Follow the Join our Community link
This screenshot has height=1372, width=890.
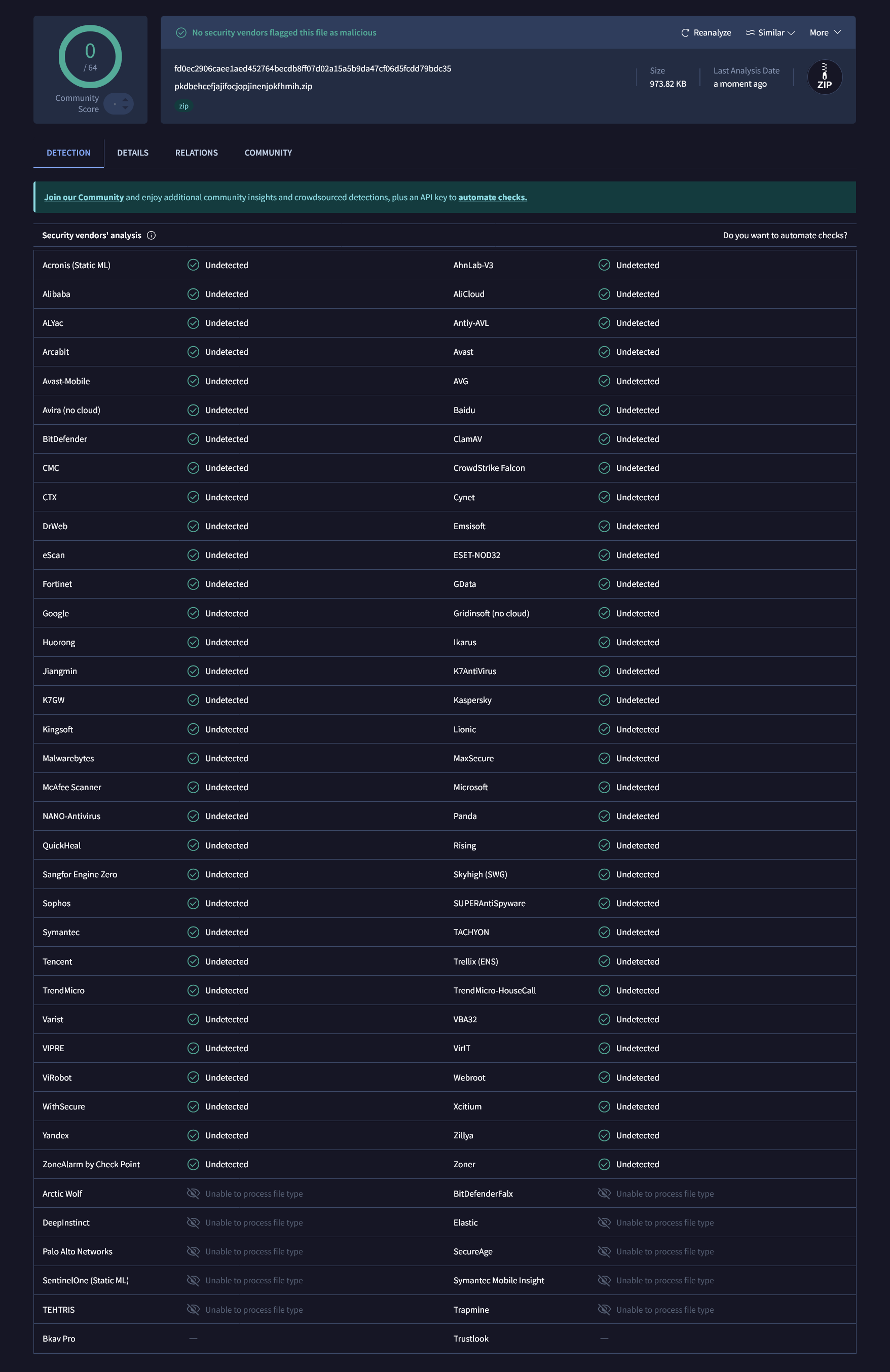click(84, 197)
